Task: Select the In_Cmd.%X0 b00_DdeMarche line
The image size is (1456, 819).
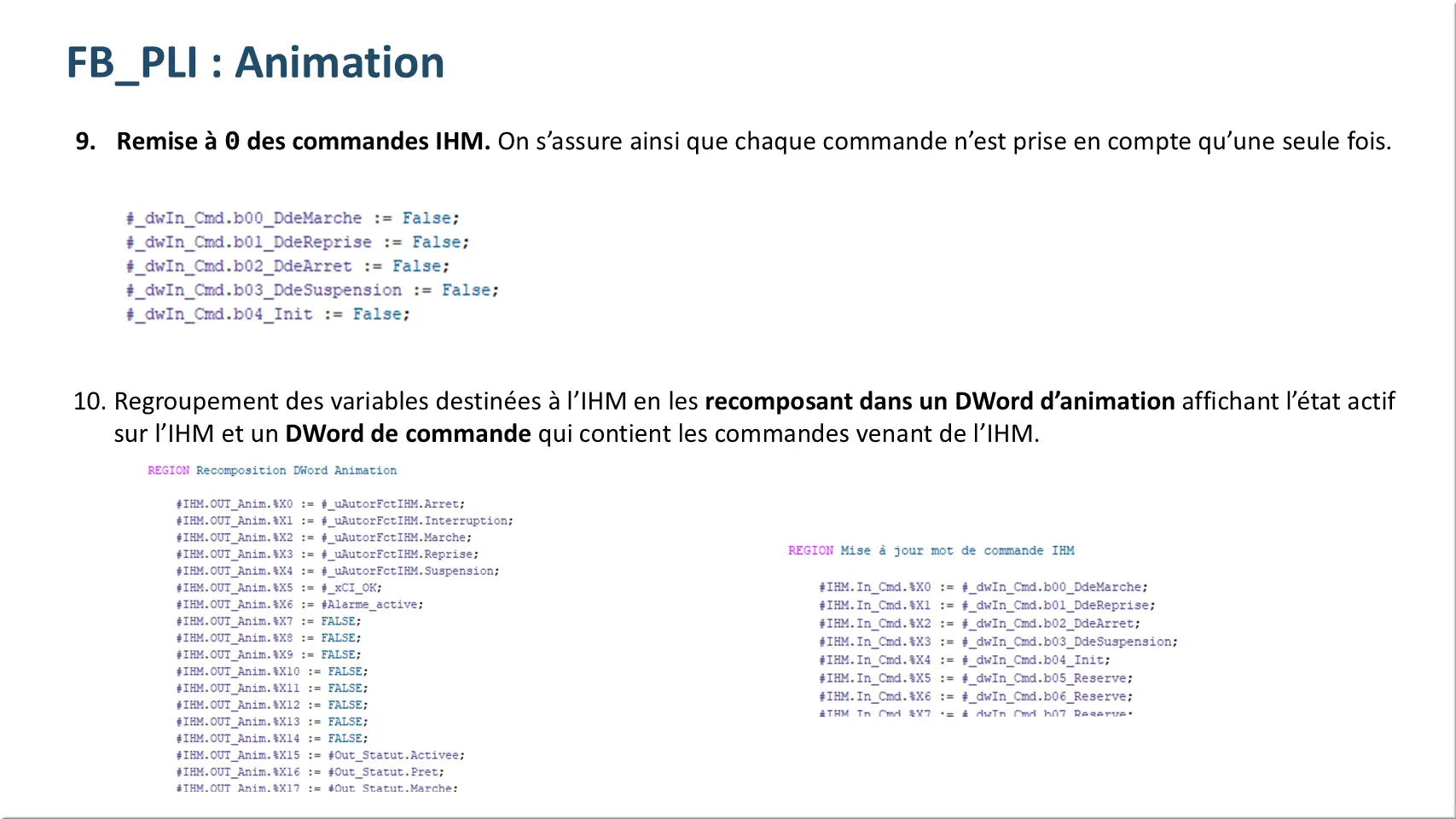Action: point(983,587)
